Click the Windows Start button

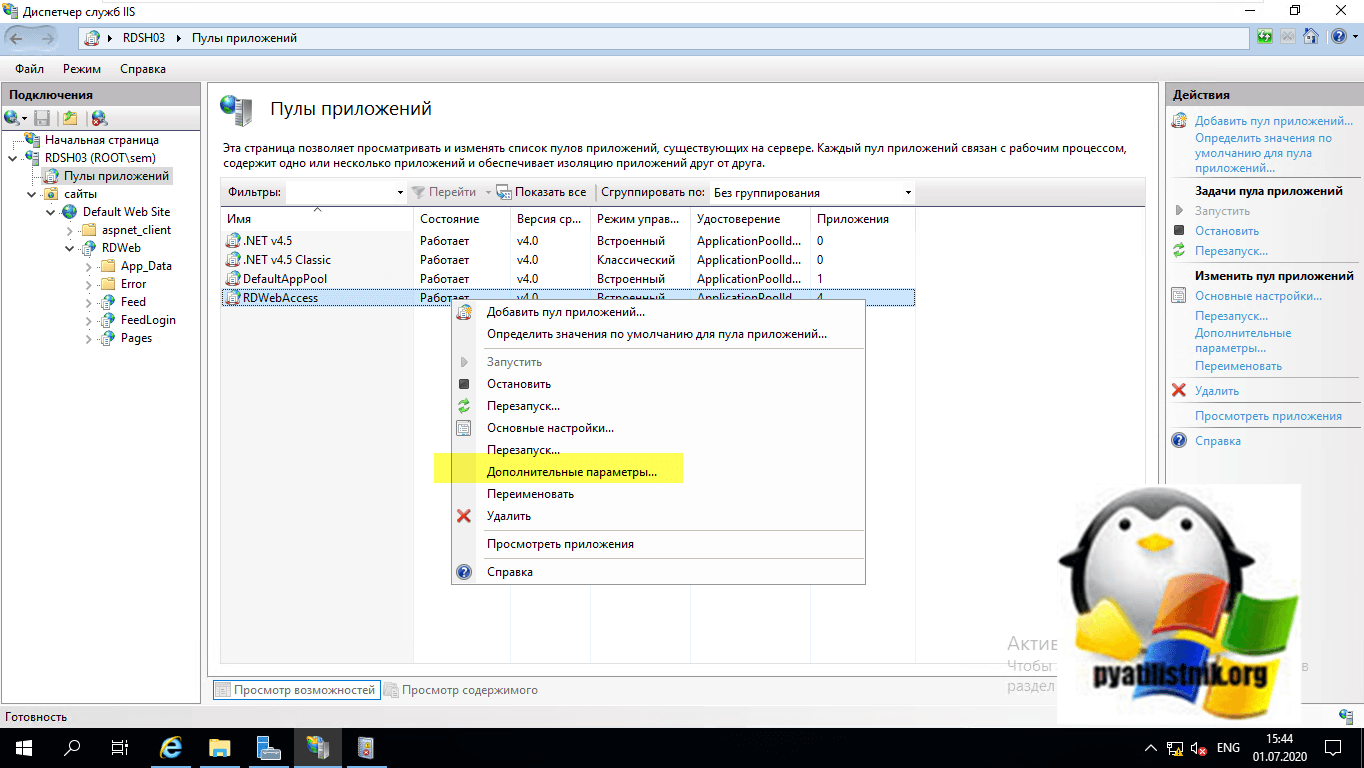pyautogui.click(x=24, y=747)
